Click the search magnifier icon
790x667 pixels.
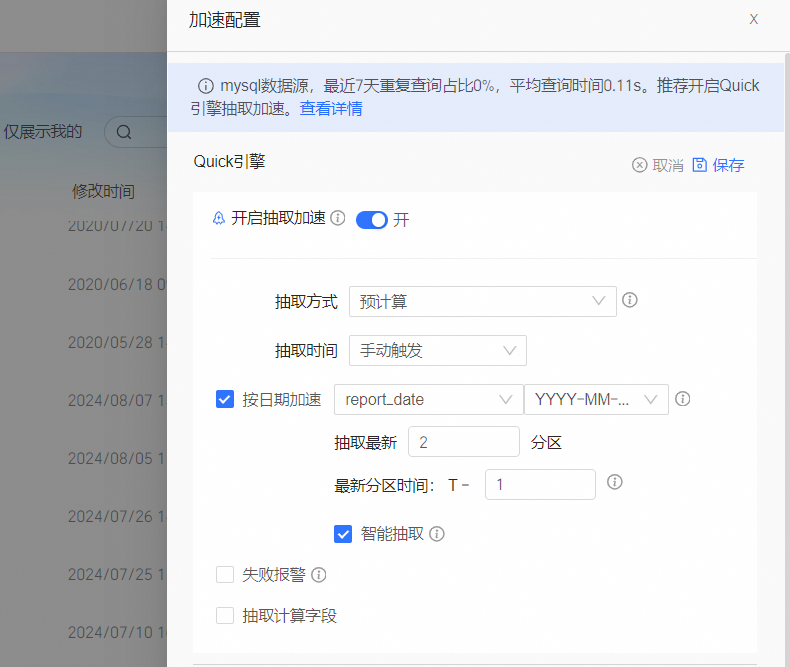(124, 132)
